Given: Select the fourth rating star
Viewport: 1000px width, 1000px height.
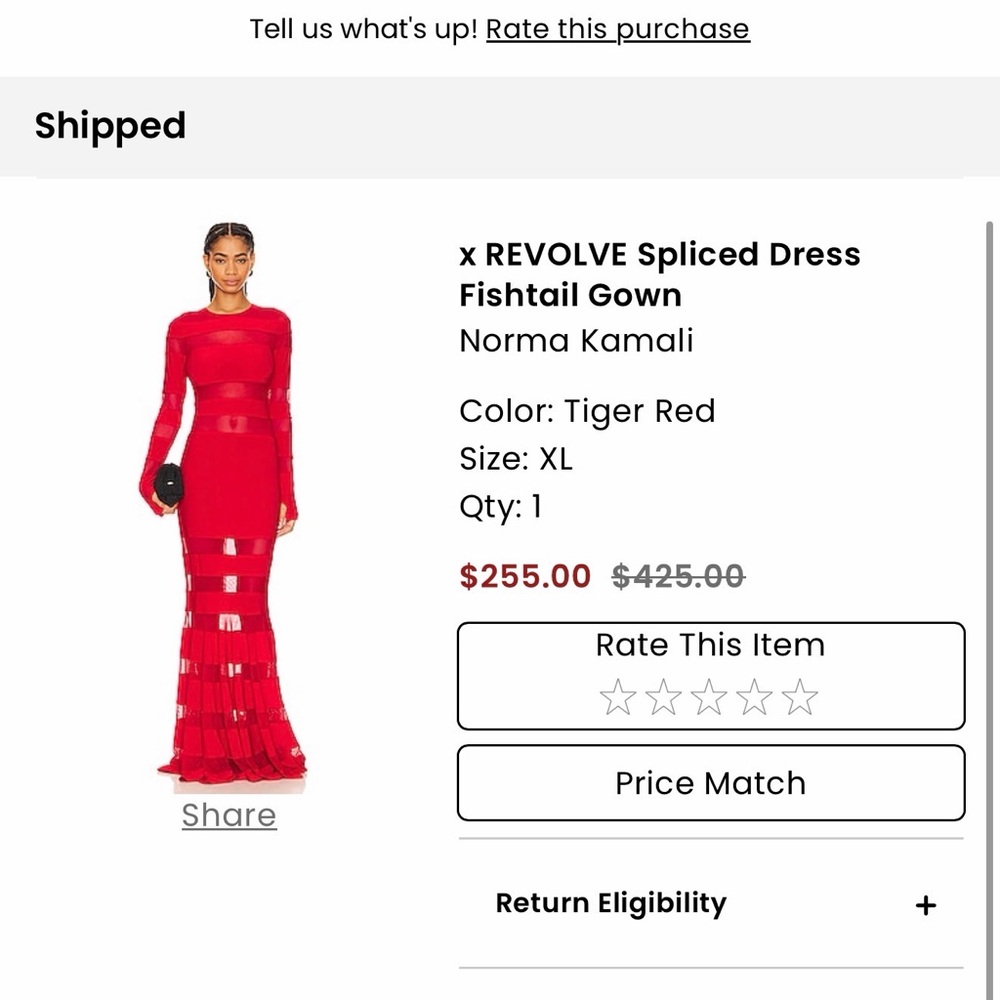Looking at the screenshot, I should [x=754, y=696].
